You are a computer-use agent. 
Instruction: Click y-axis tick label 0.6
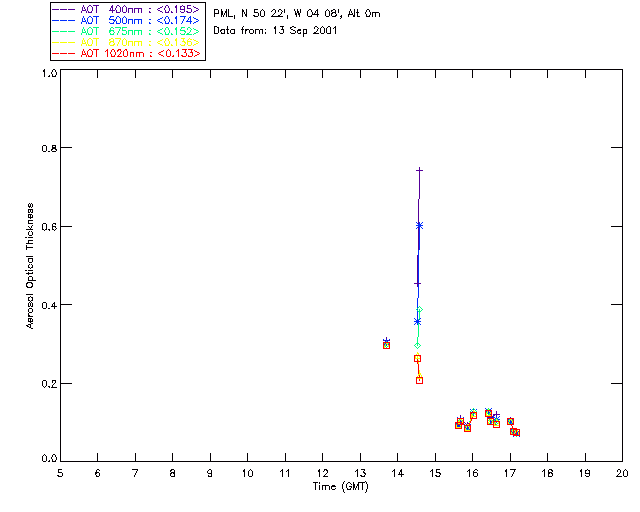(49, 227)
